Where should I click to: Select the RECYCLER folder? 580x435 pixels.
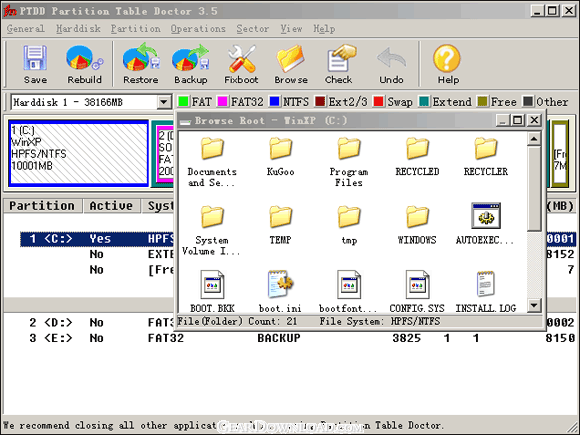click(x=486, y=157)
